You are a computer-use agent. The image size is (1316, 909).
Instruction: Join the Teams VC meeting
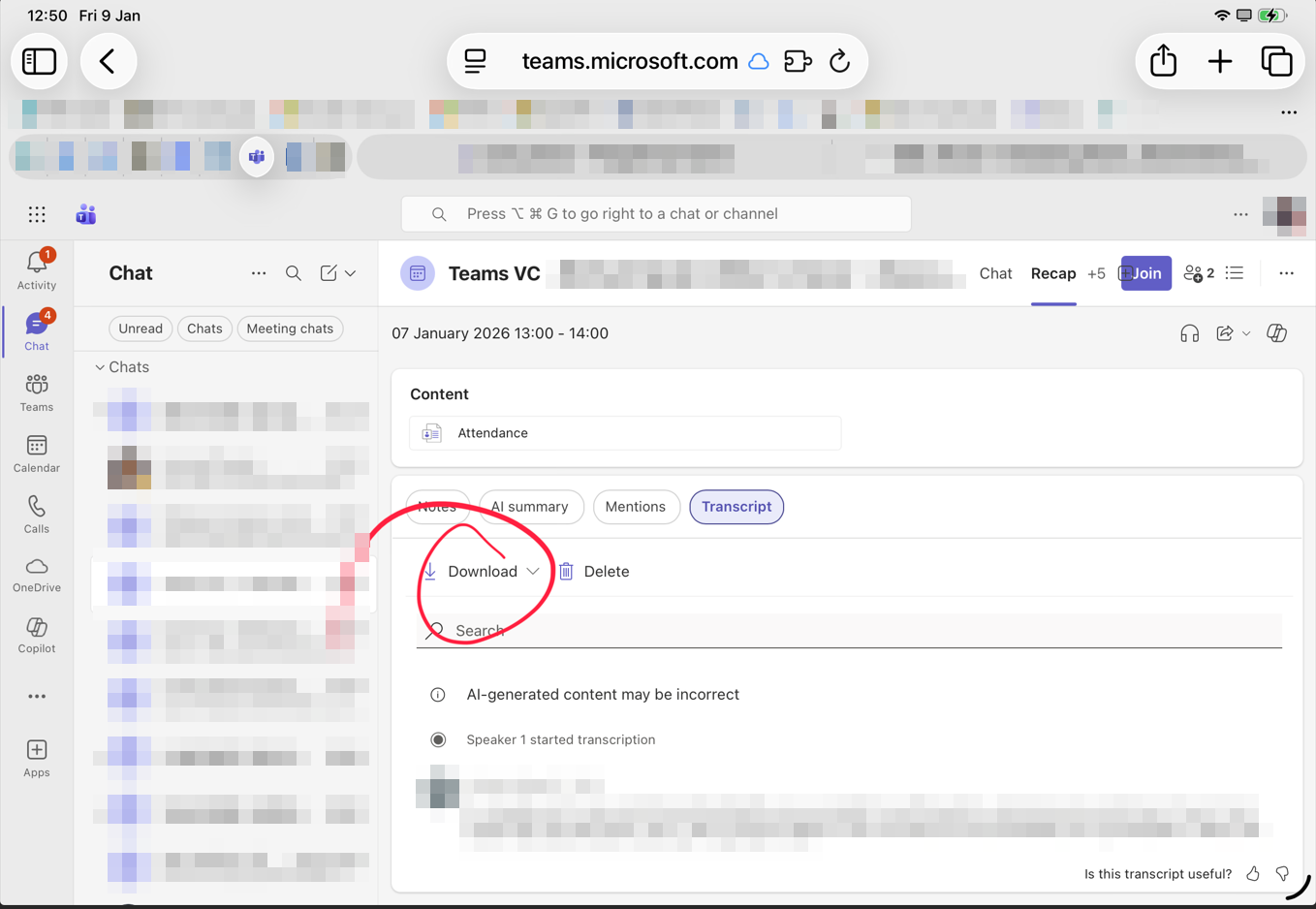pyautogui.click(x=1145, y=273)
